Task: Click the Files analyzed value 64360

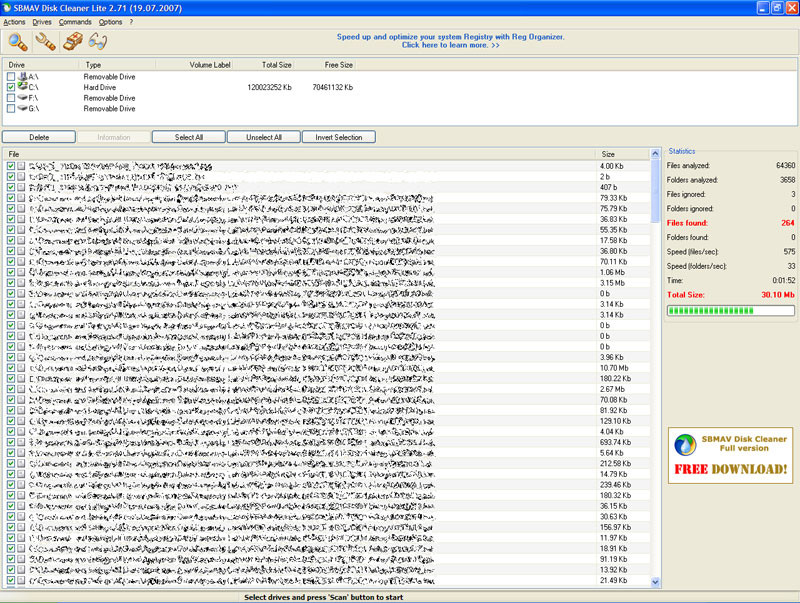Action: [x=785, y=165]
